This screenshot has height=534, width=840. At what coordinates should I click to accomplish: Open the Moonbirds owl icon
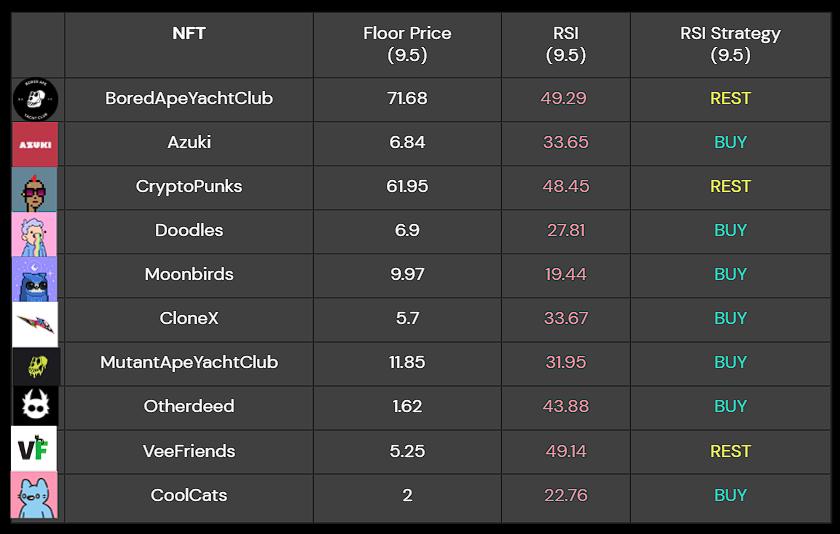pos(34,279)
